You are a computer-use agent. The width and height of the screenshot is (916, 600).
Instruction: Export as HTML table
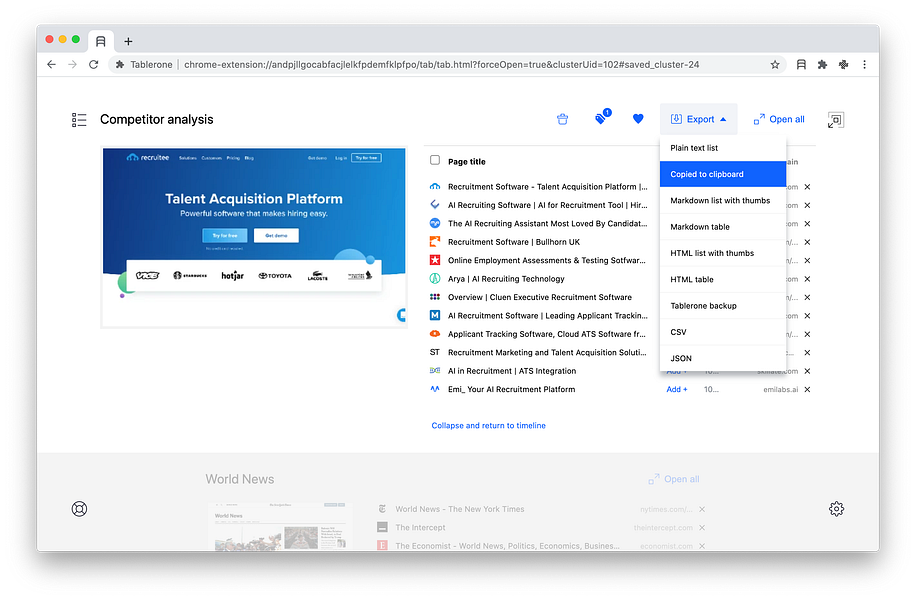point(723,279)
